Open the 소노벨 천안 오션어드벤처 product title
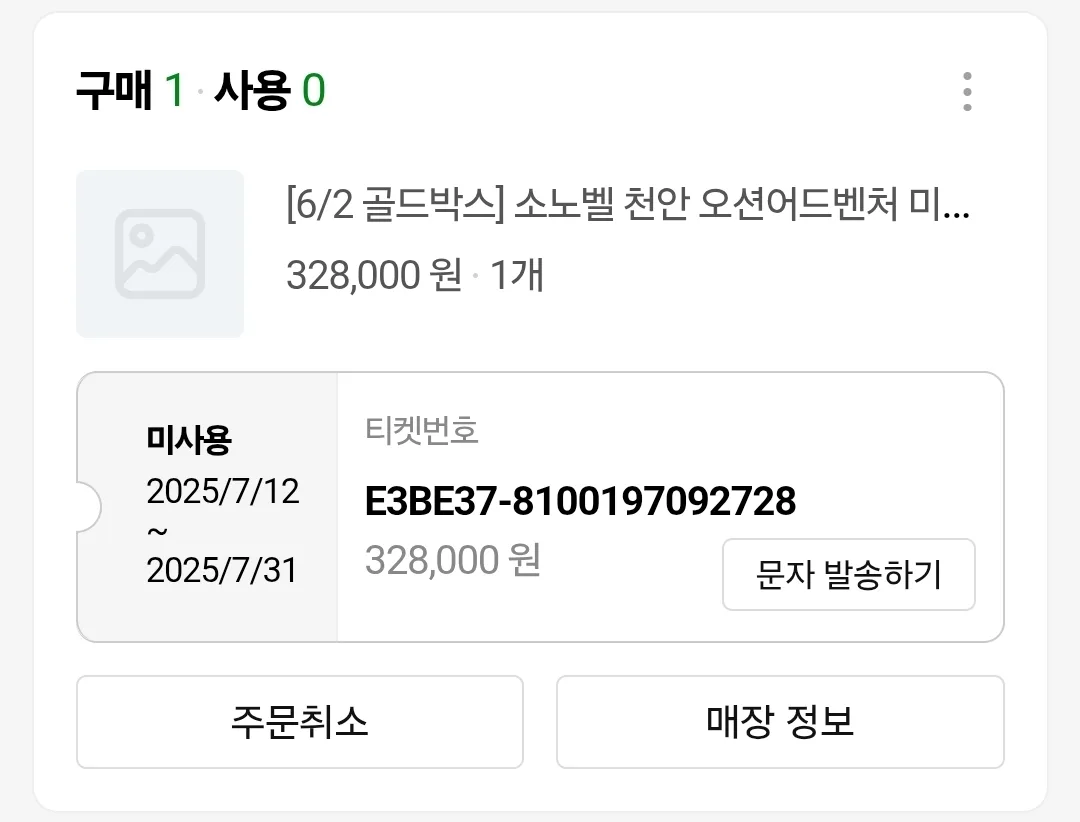The image size is (1080, 822). pos(627,204)
